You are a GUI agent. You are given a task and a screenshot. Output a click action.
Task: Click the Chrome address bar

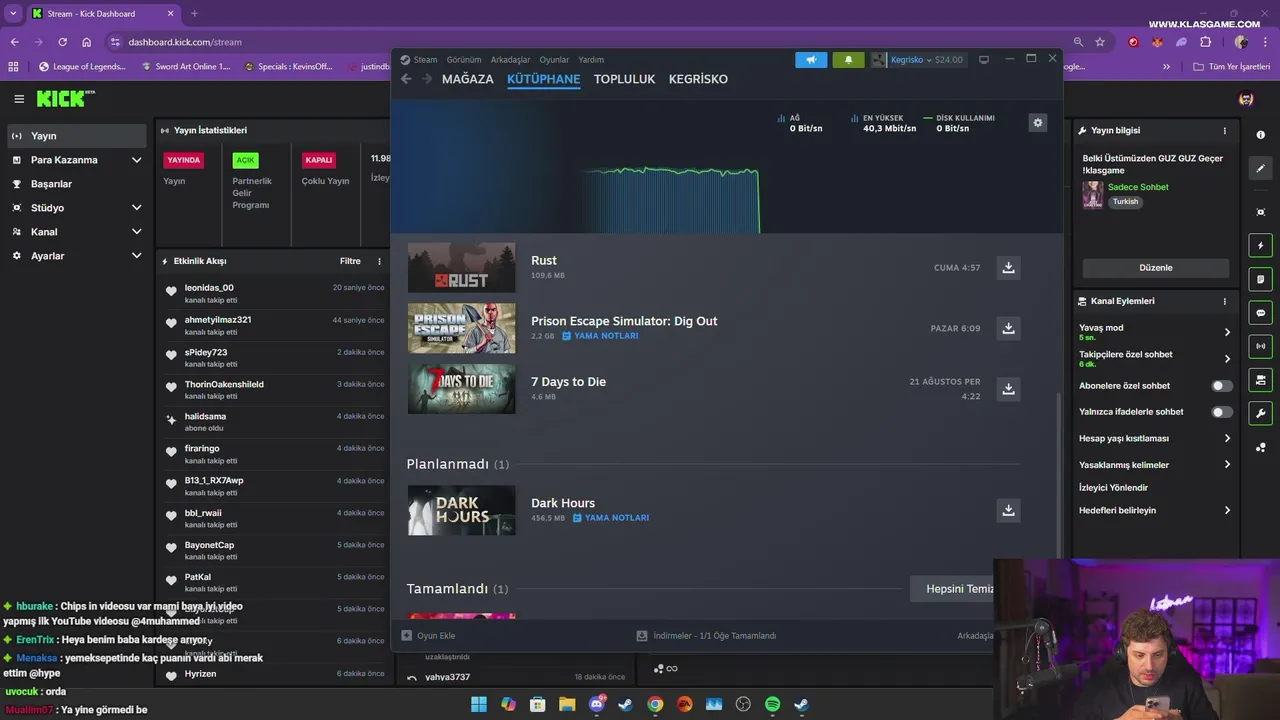coord(590,42)
